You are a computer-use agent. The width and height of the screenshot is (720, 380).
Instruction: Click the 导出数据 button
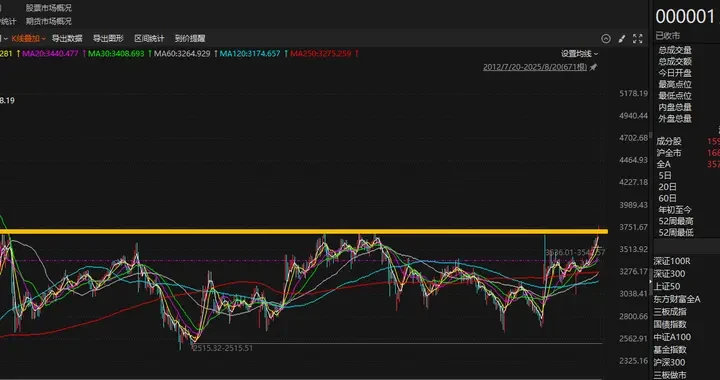(x=67, y=39)
